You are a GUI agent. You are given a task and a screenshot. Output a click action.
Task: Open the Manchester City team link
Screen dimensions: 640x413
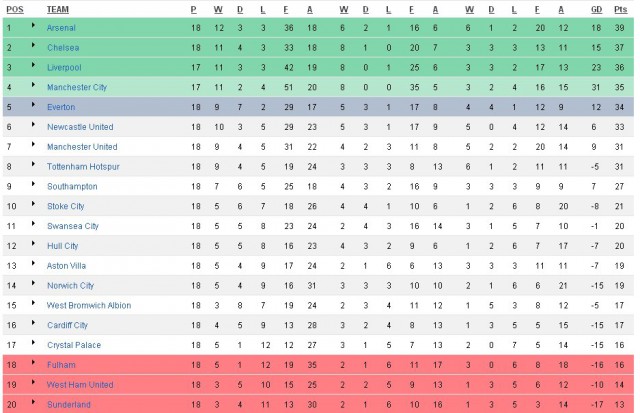(x=76, y=87)
